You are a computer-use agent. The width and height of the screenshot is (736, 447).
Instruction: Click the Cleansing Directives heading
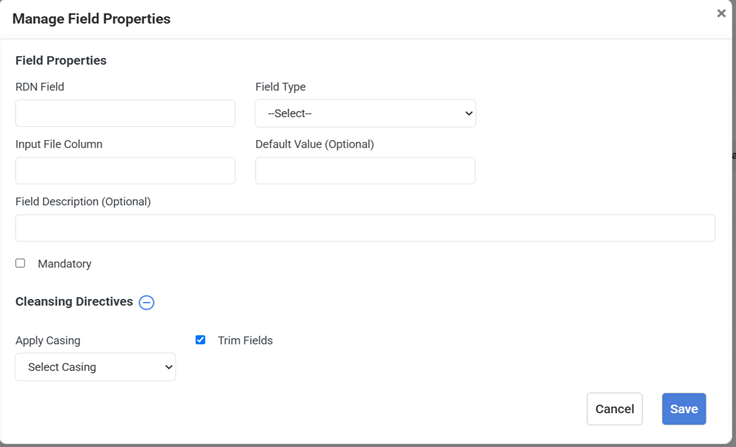tap(74, 302)
